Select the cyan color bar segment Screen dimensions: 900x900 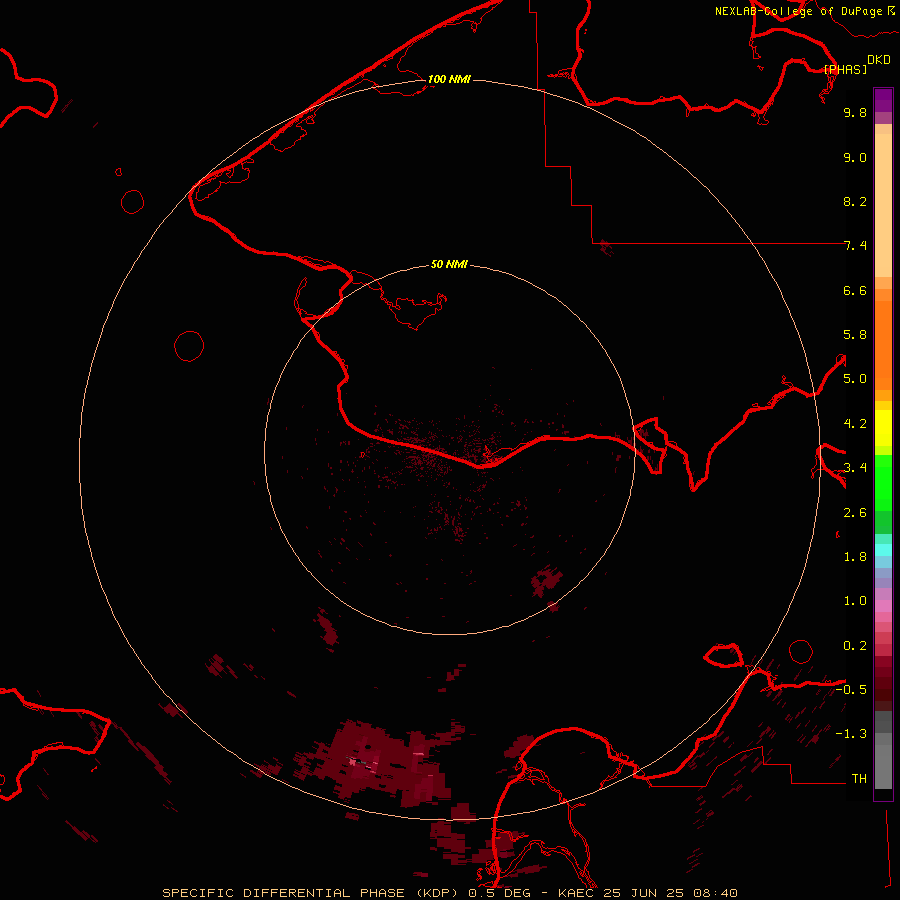coord(883,550)
